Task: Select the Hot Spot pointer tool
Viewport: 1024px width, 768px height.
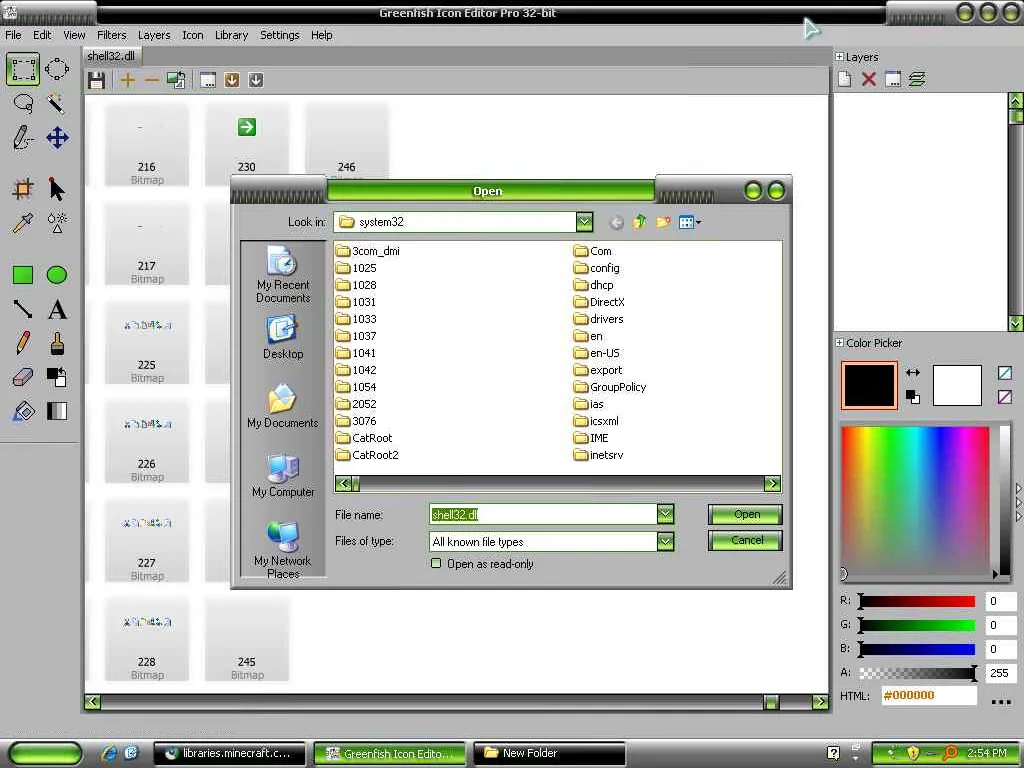Action: 57,189
